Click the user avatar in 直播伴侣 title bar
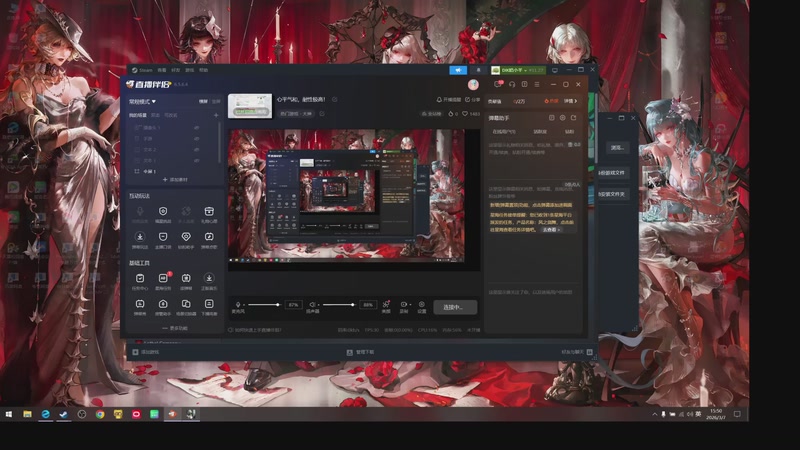This screenshot has width=800, height=450. tap(473, 84)
